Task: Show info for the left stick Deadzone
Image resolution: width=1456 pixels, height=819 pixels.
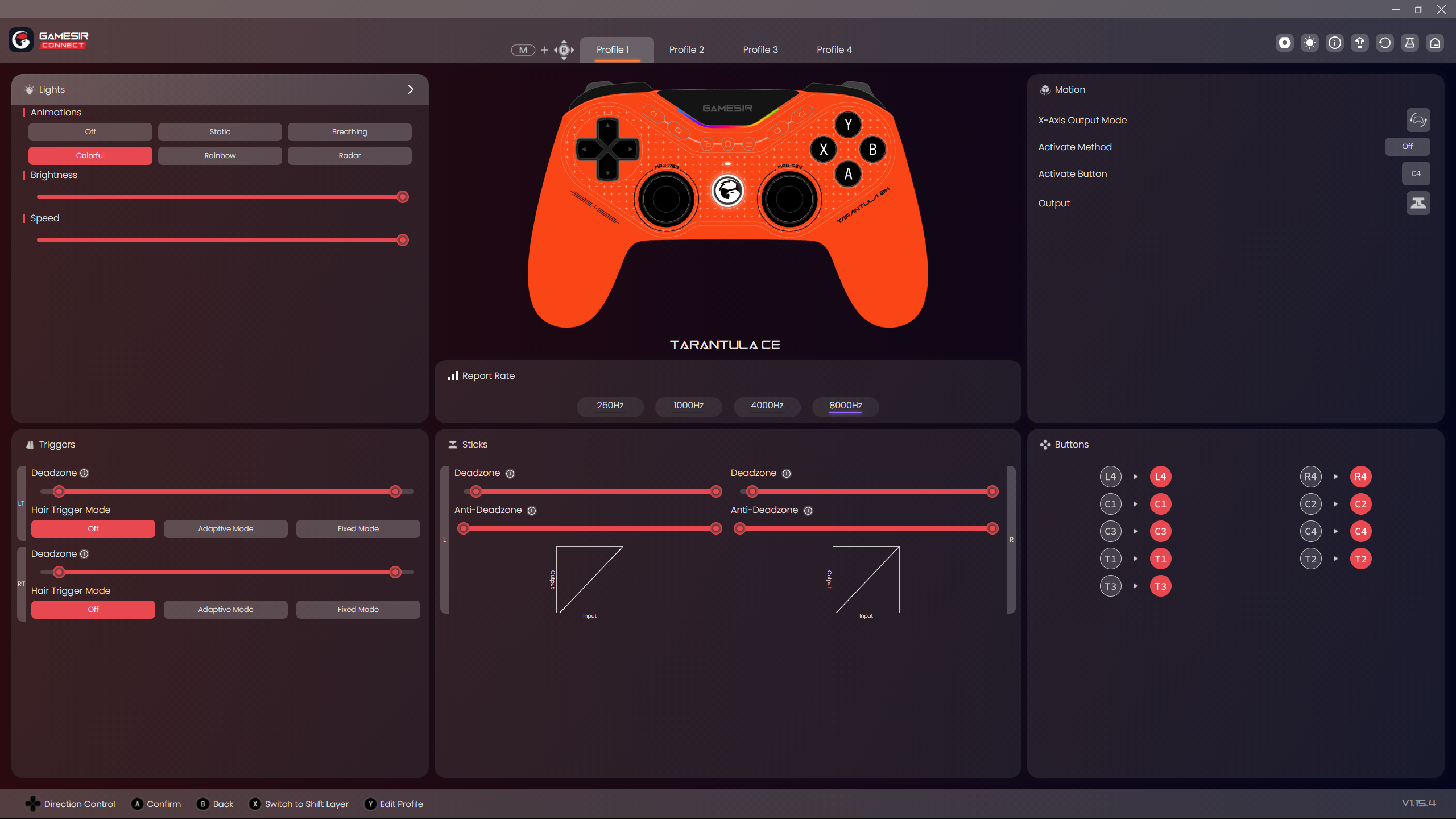Action: [510, 474]
